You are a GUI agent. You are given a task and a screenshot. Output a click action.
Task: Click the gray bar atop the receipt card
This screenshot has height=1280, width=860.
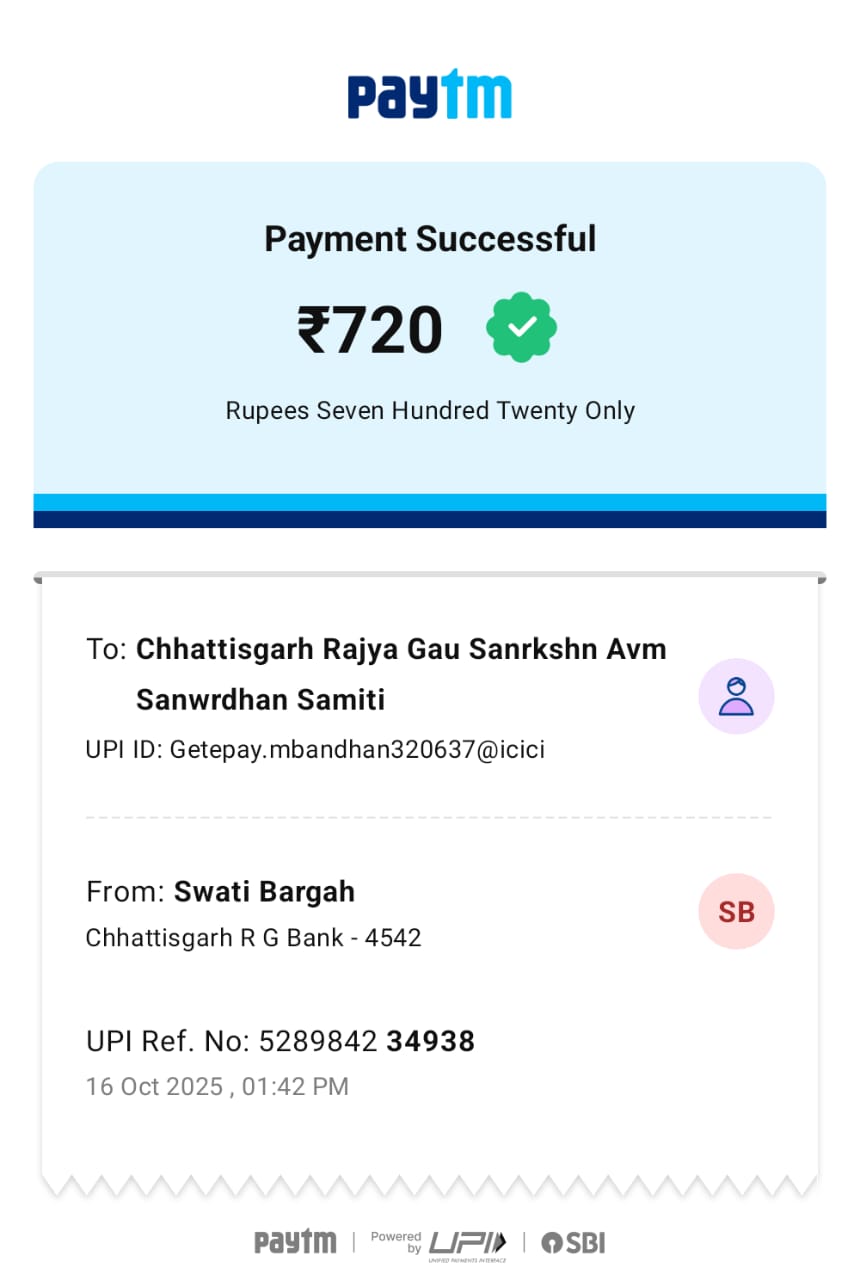(x=430, y=577)
